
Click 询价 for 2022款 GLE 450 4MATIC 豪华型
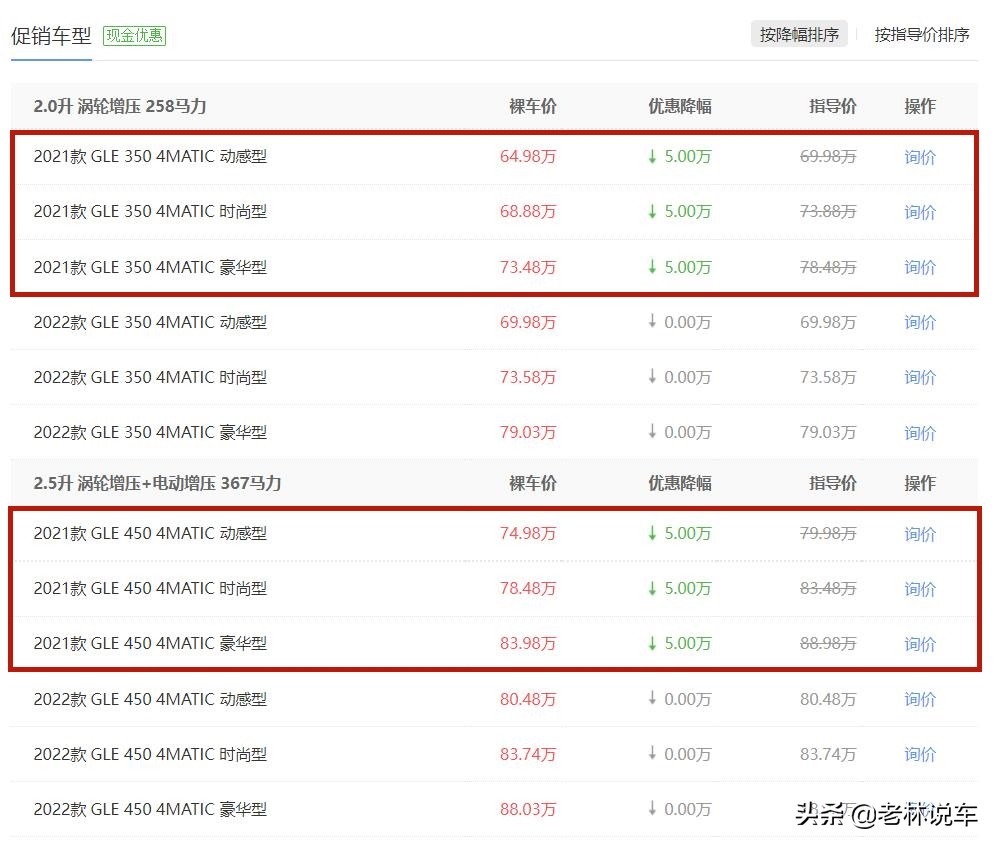(x=919, y=809)
